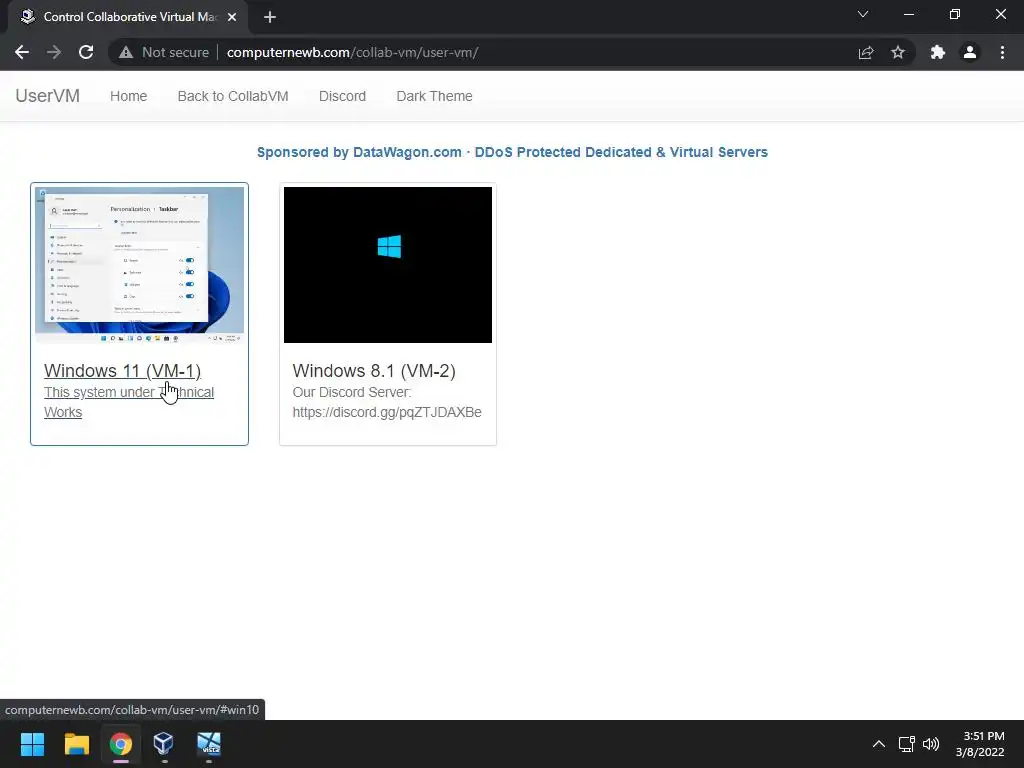Screen dimensions: 1024x768
Task: Restore down the Chrome window
Action: [x=955, y=14]
